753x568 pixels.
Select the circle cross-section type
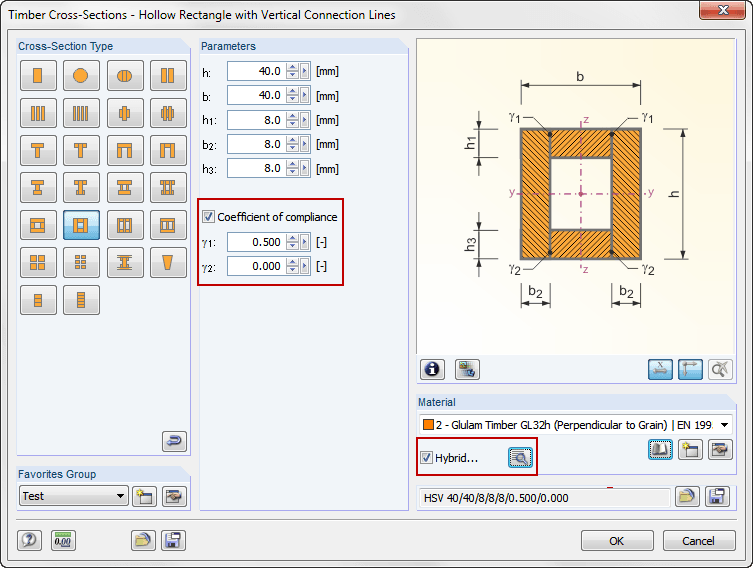81,75
